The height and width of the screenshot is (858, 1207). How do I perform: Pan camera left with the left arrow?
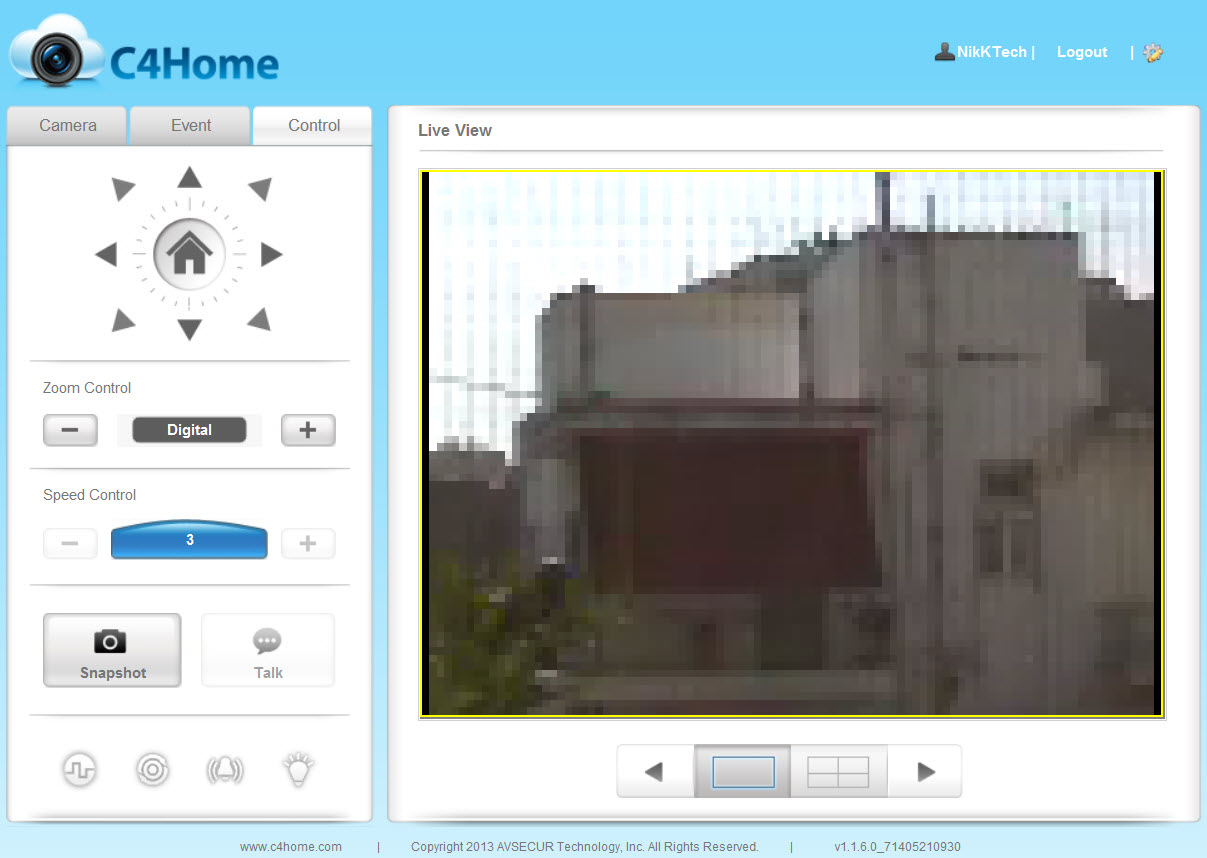pyautogui.click(x=106, y=255)
